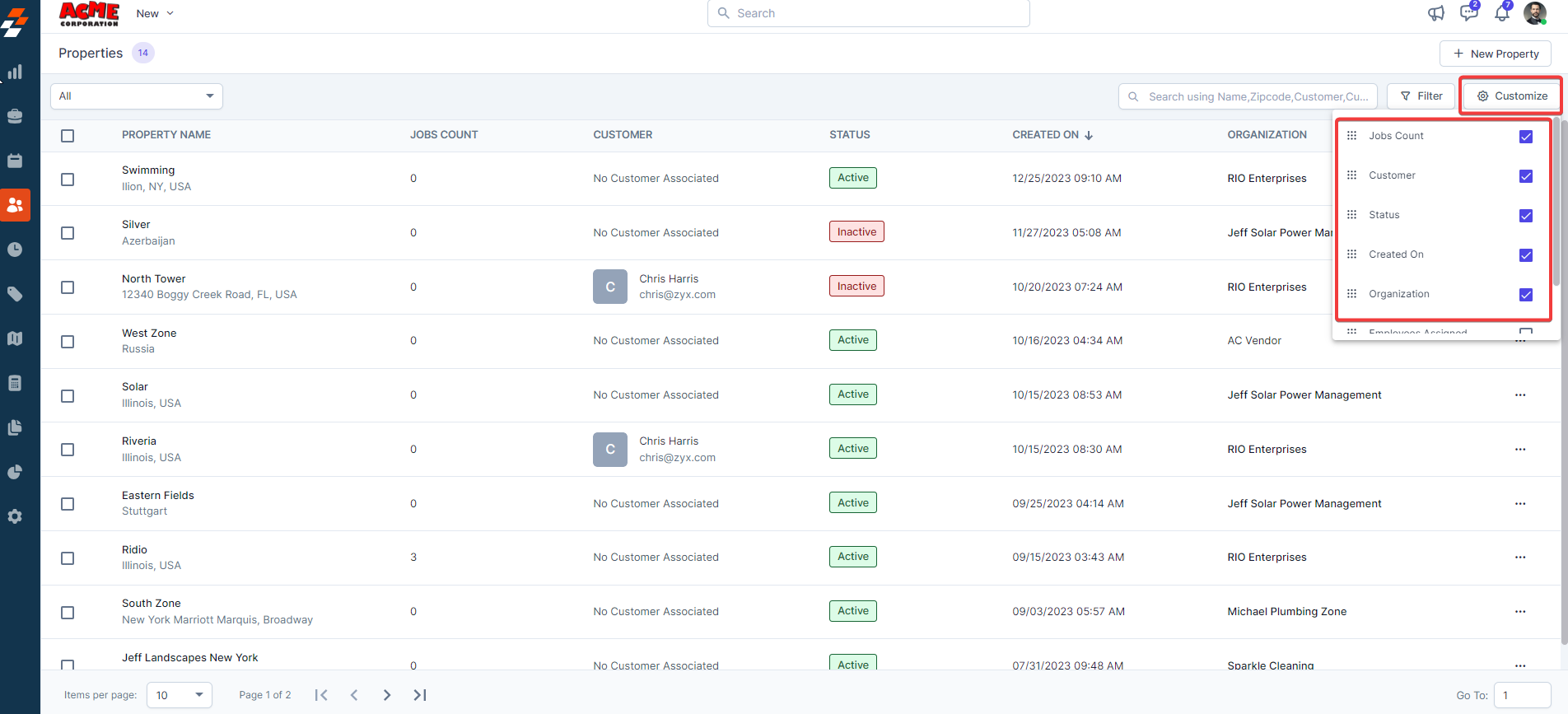This screenshot has height=714, width=1568.
Task: Open the settings gear in sidebar
Action: coord(15,516)
